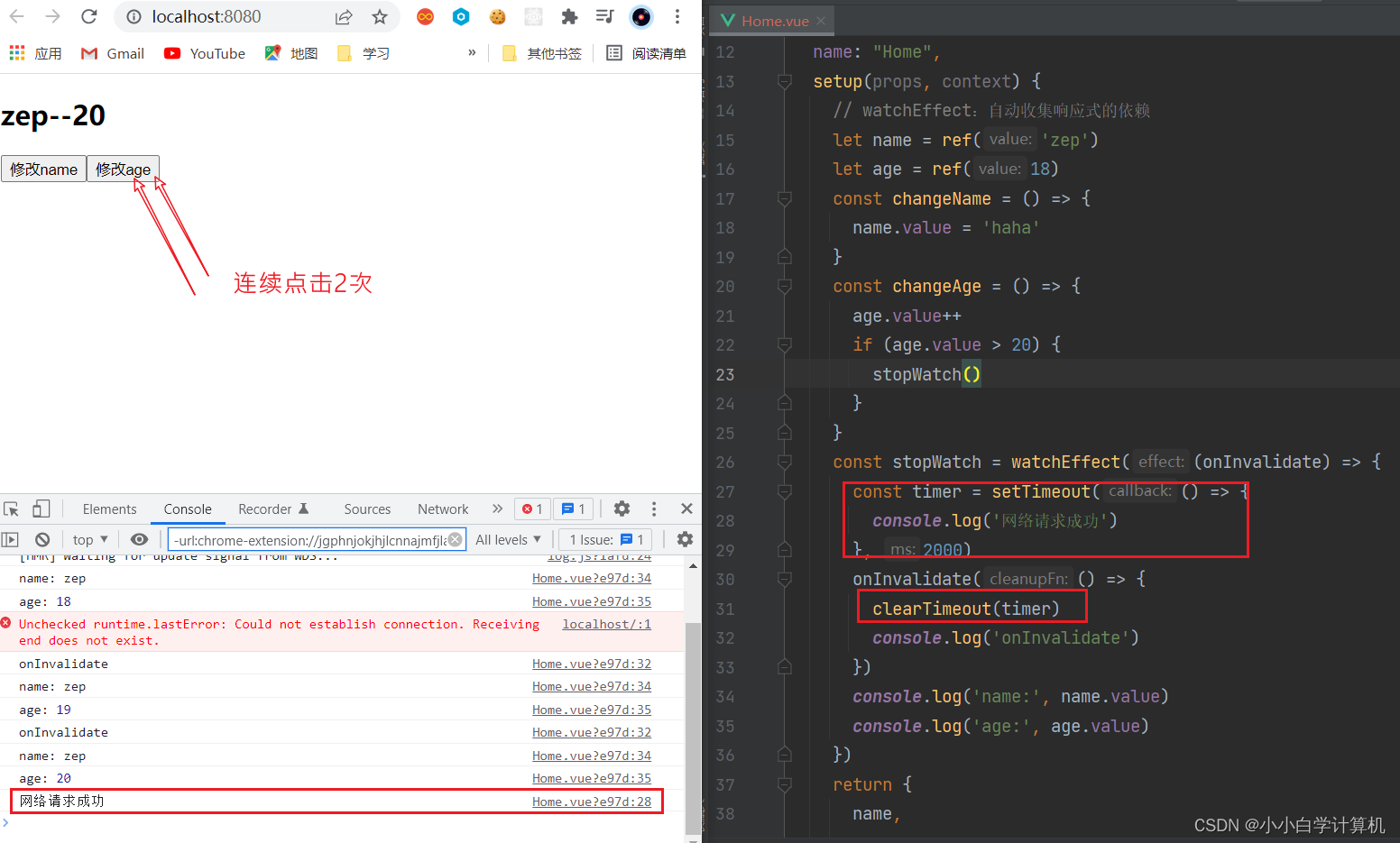Click line number 23 in the gutter
The height and width of the screenshot is (843, 1400).
725,374
